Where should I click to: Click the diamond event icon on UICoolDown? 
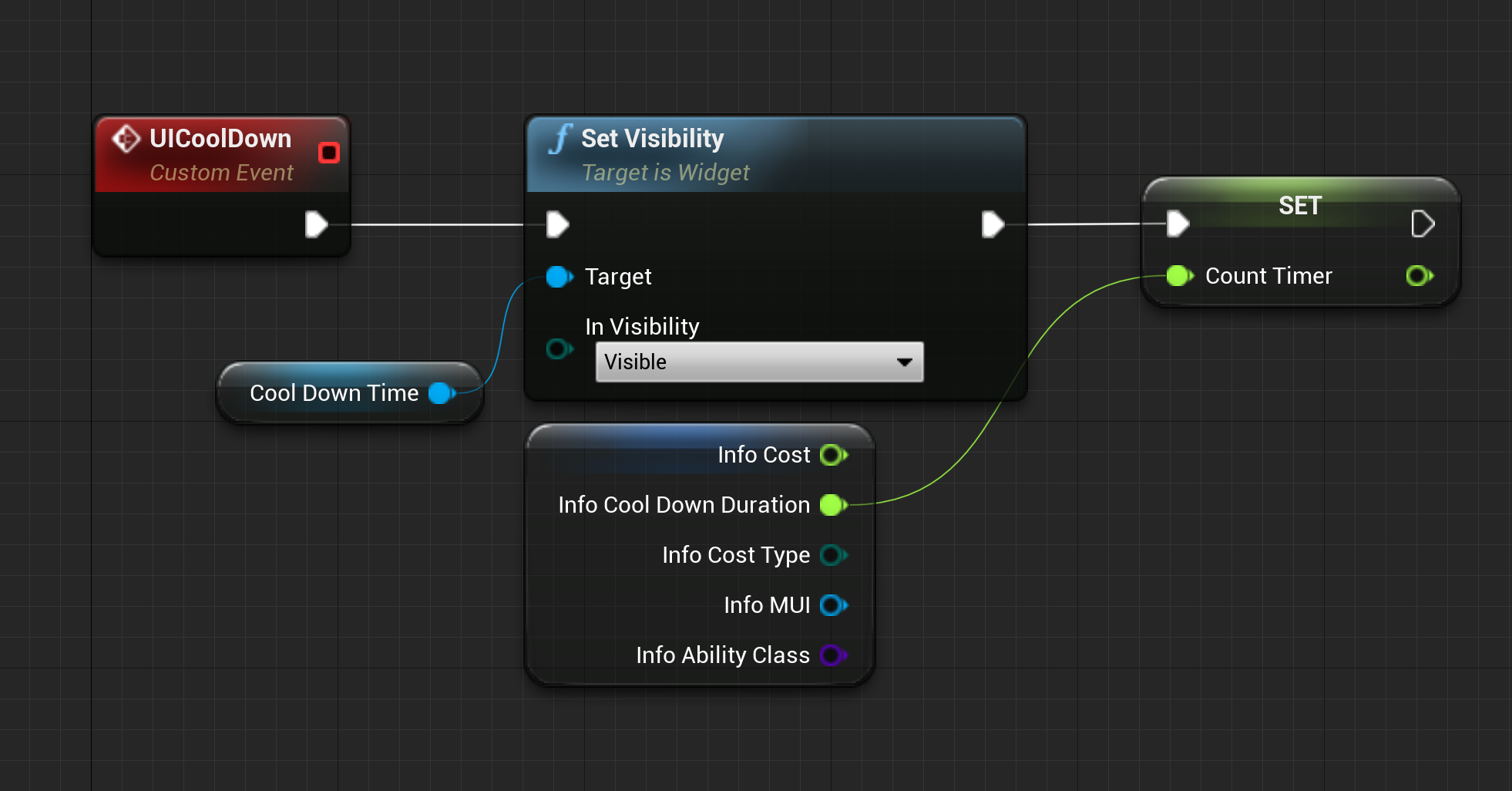coord(126,140)
